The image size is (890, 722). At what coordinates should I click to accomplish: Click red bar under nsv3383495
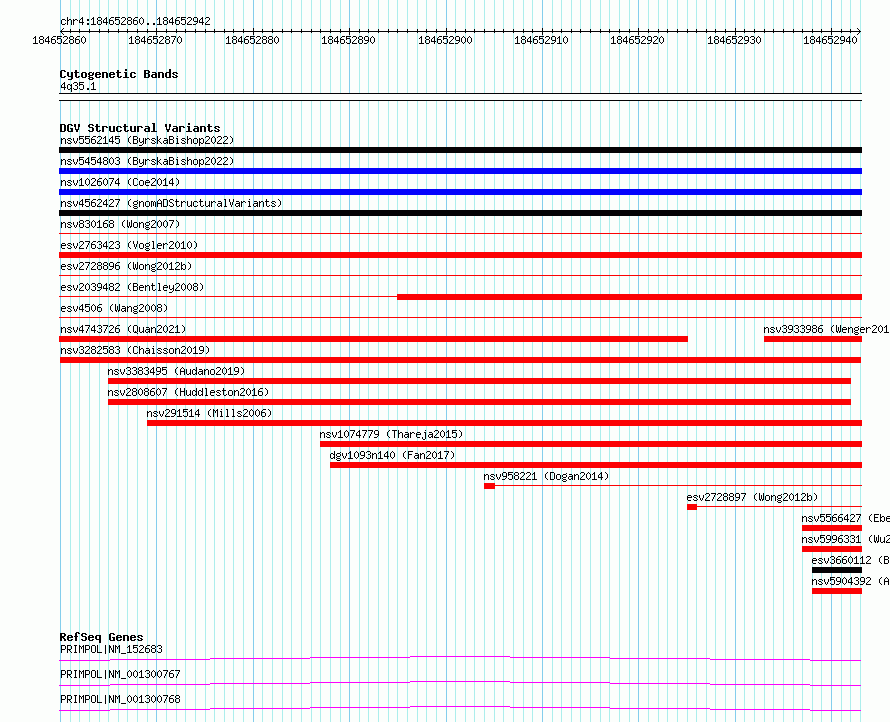(x=479, y=381)
